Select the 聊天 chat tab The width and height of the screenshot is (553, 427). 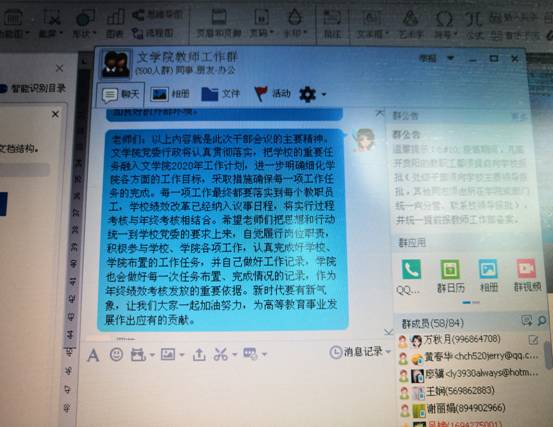click(121, 94)
